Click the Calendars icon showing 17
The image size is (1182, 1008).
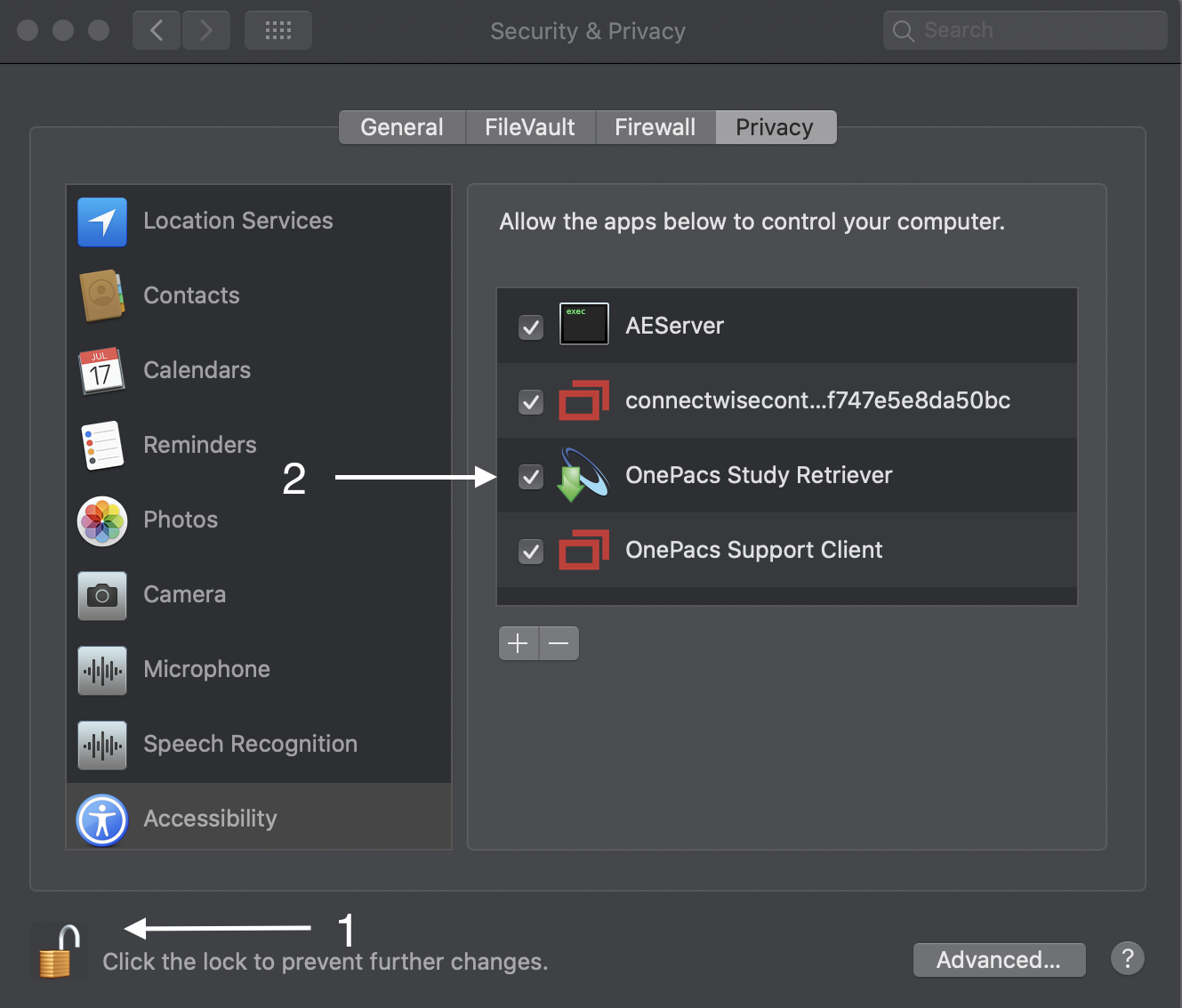click(101, 370)
